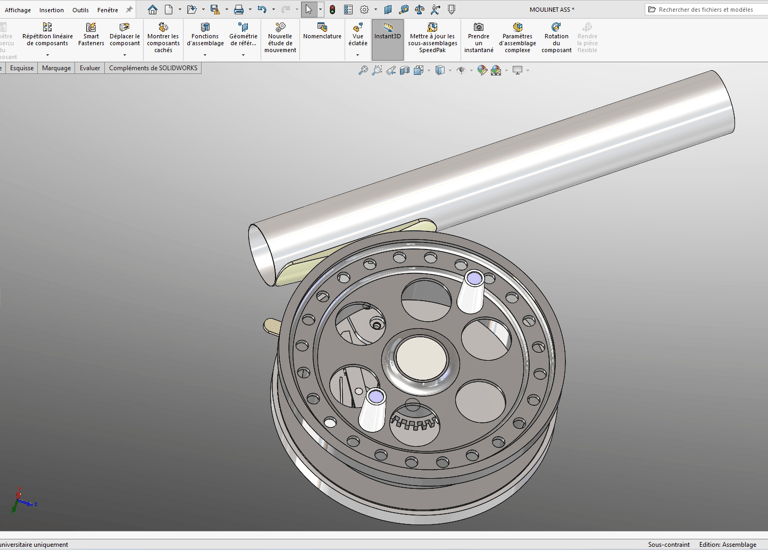Open Nomenclature (bill of materials)
The width and height of the screenshot is (768, 550).
(x=322, y=31)
